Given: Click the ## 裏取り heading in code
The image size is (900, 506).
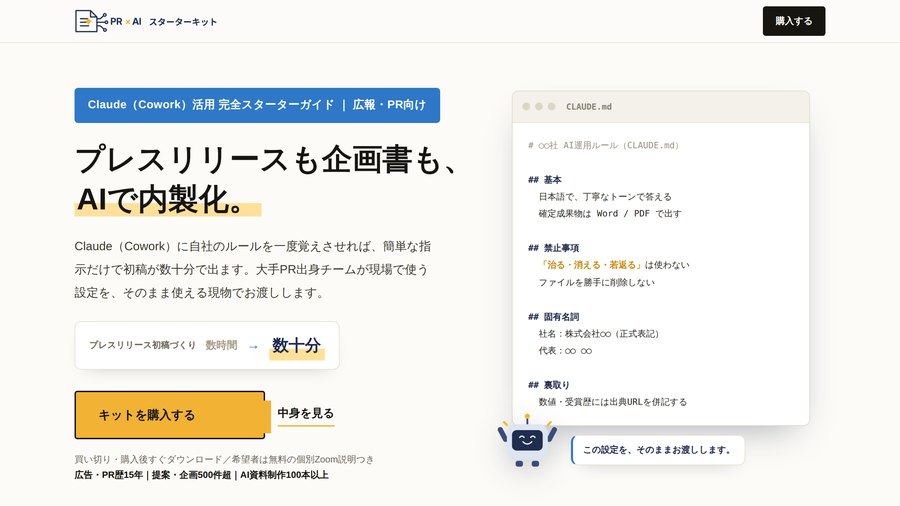Looking at the screenshot, I should (x=549, y=385).
